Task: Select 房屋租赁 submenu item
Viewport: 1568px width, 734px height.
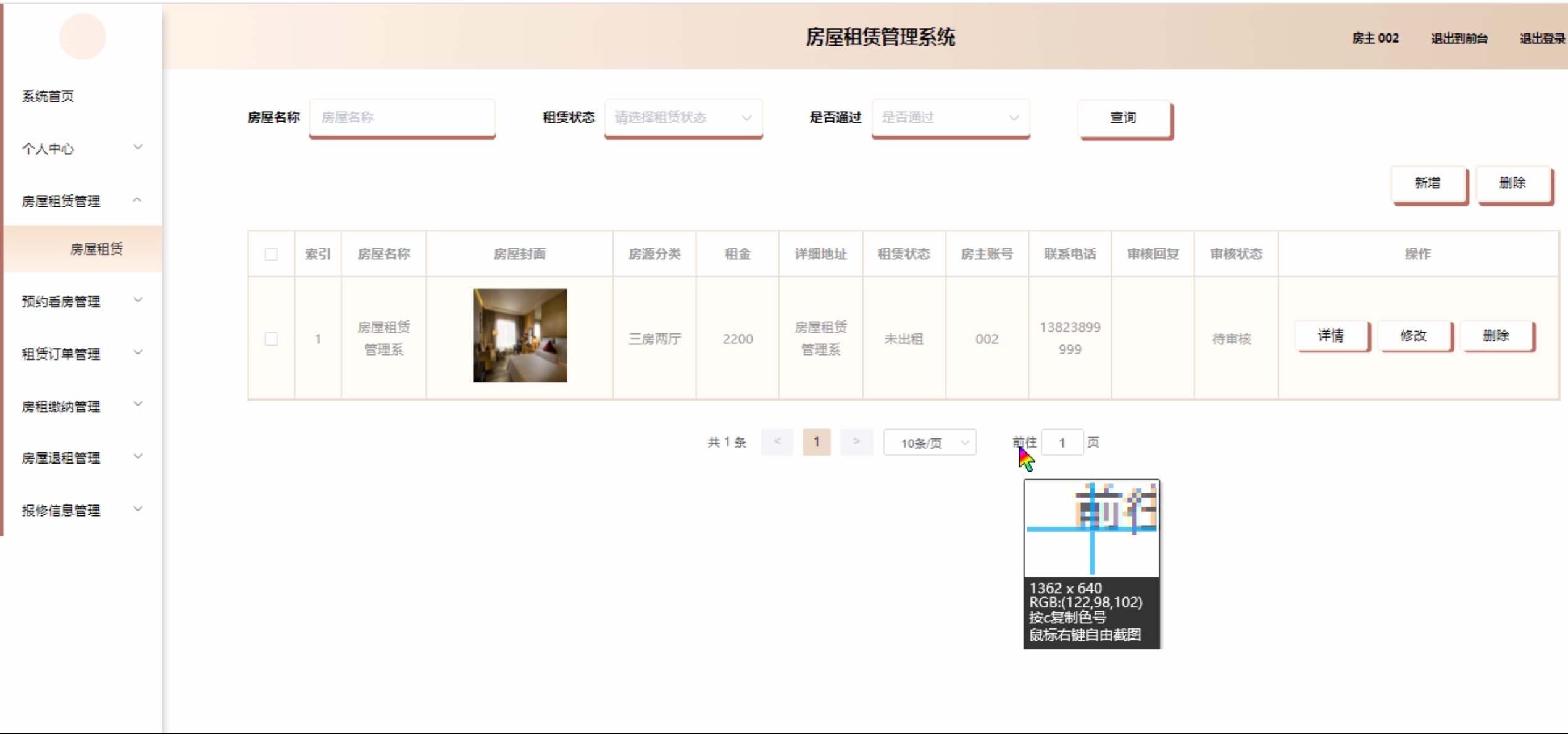Action: click(96, 249)
